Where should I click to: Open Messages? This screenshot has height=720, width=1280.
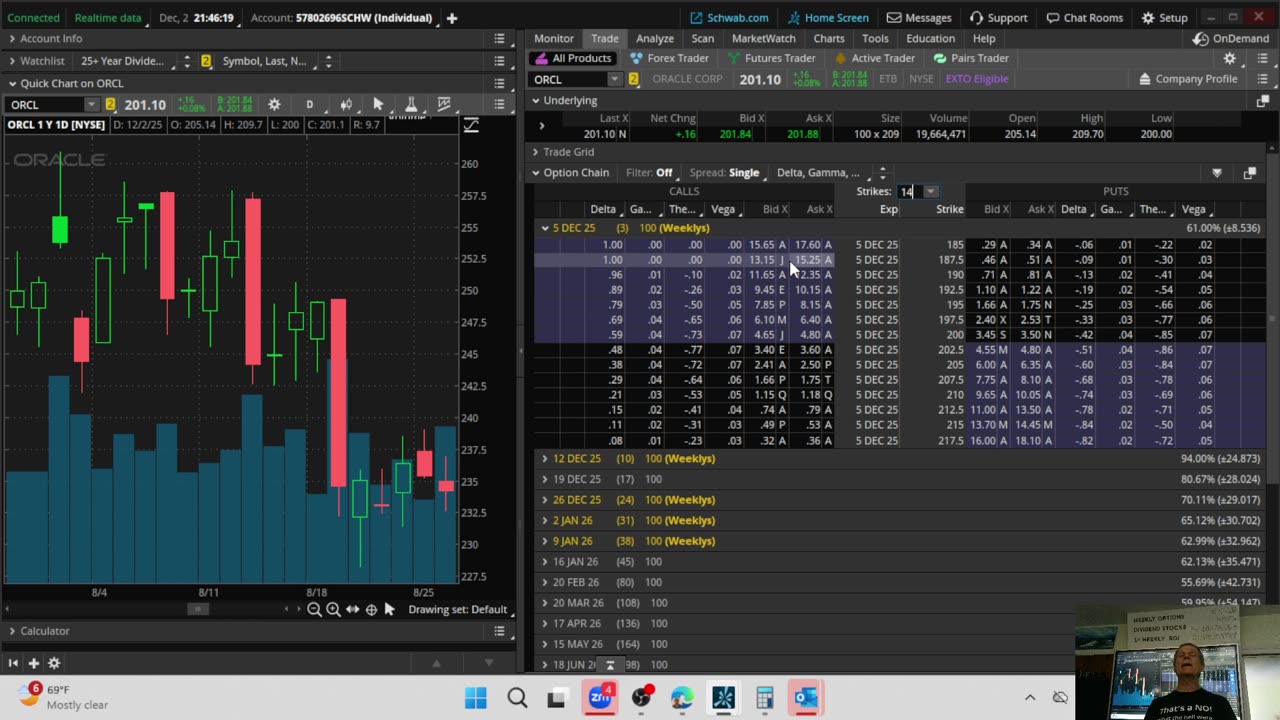[x=919, y=18]
